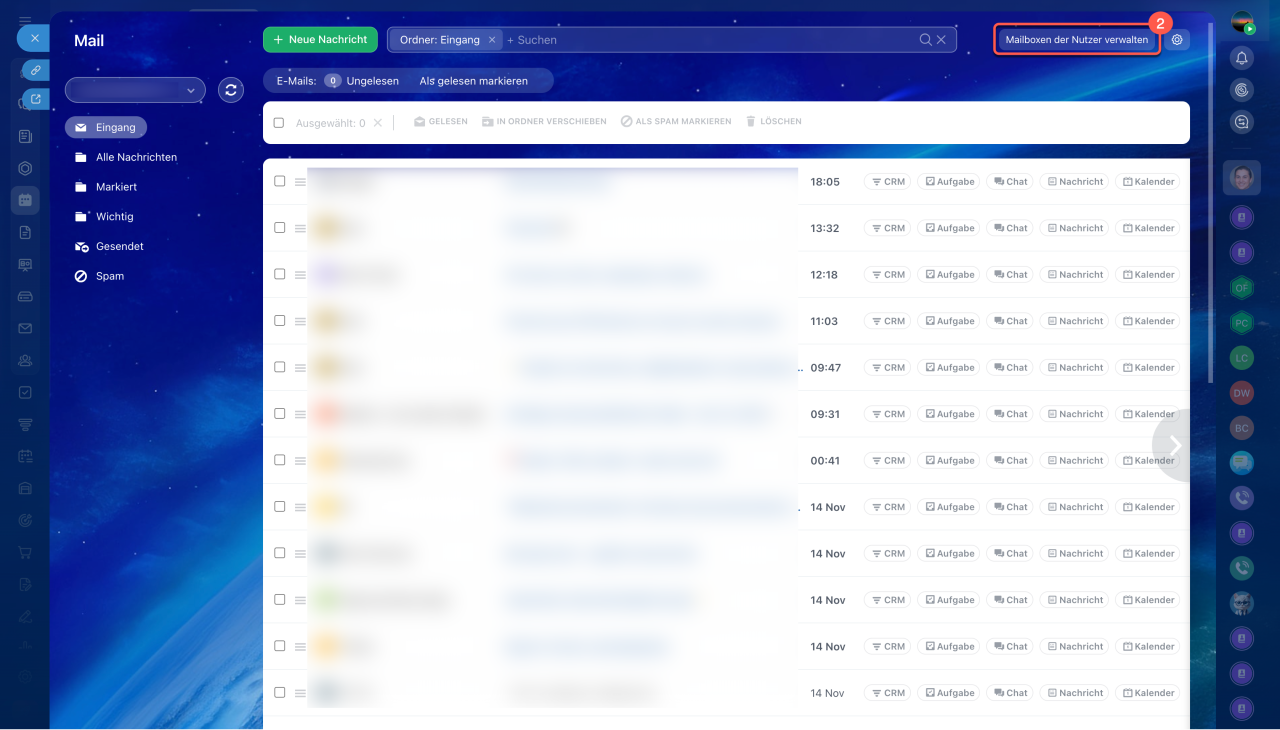Clear the search field with its X icon
Viewport: 1280px width, 730px height.
coord(941,40)
